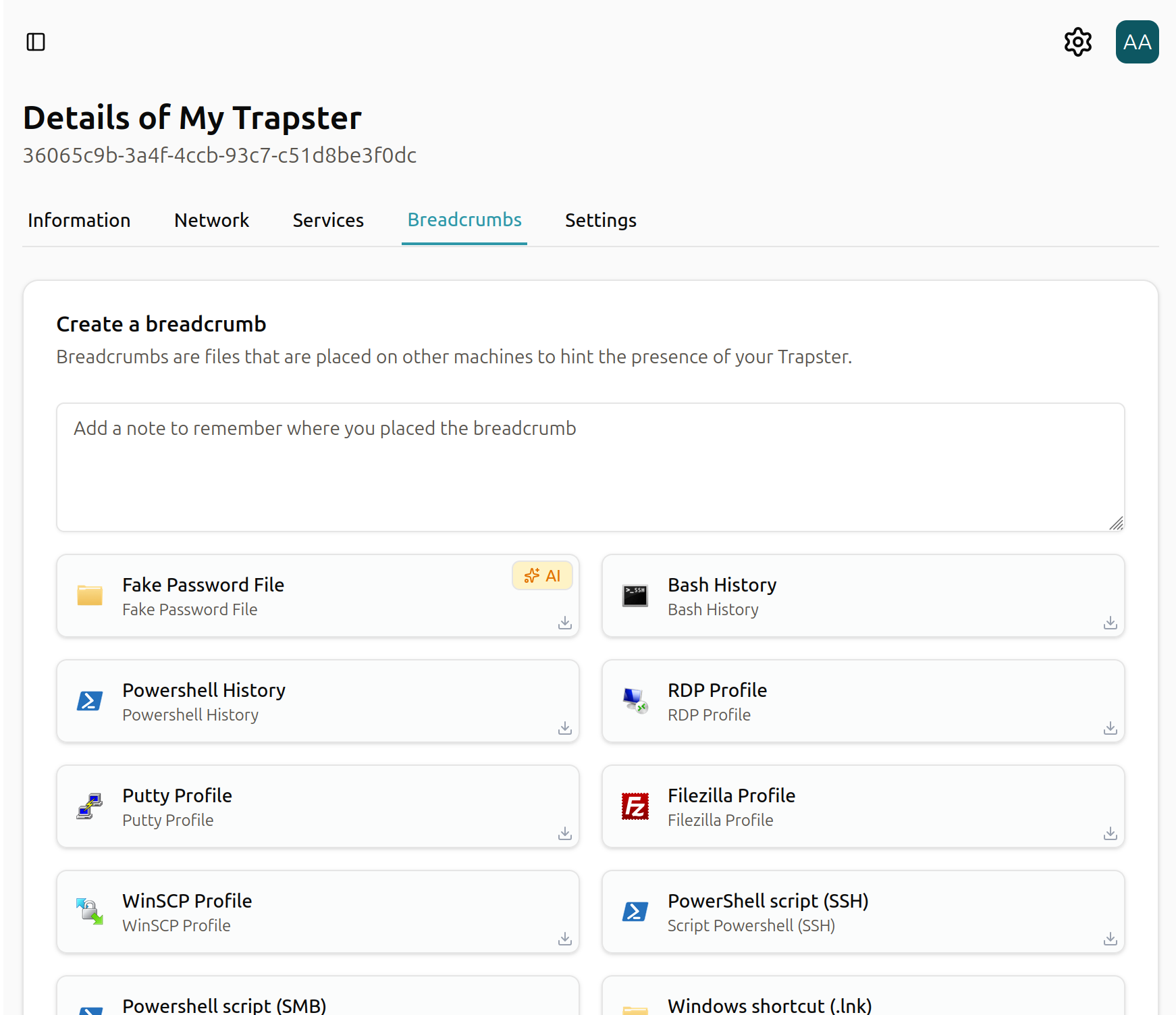Click the RDP Profile monitor icon

coord(635,701)
